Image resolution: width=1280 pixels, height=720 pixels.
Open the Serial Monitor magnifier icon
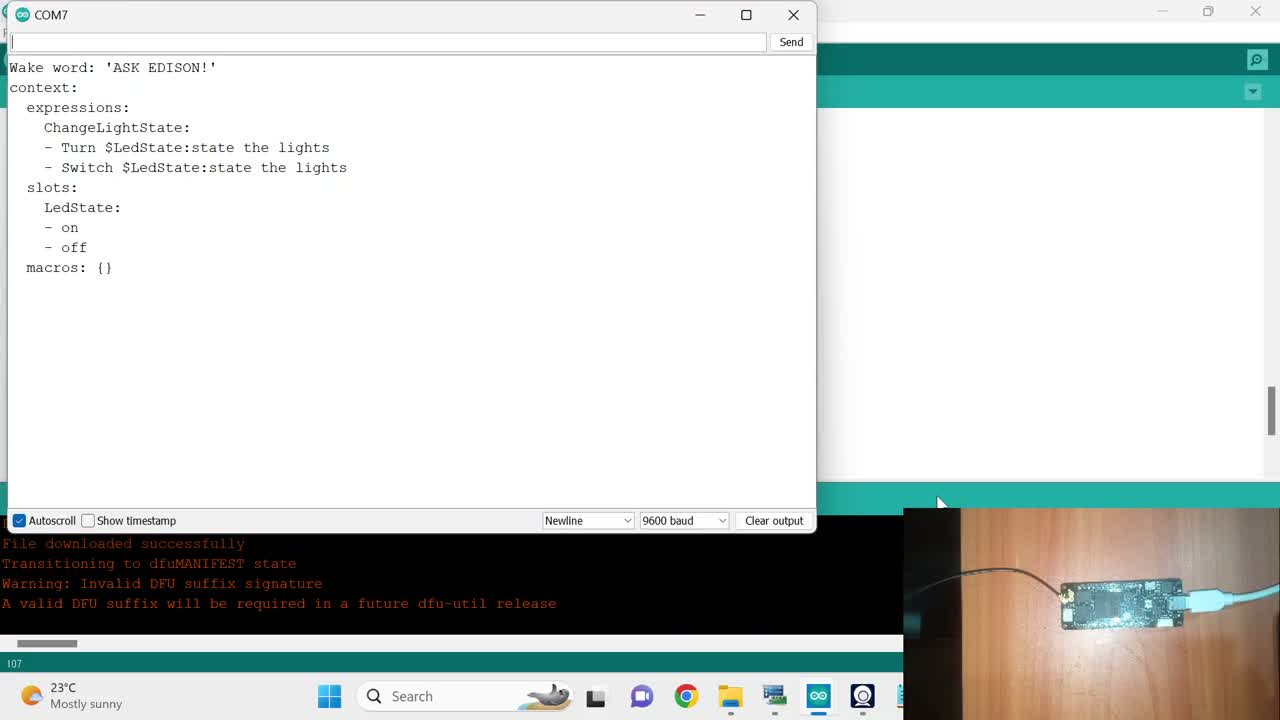(1257, 60)
